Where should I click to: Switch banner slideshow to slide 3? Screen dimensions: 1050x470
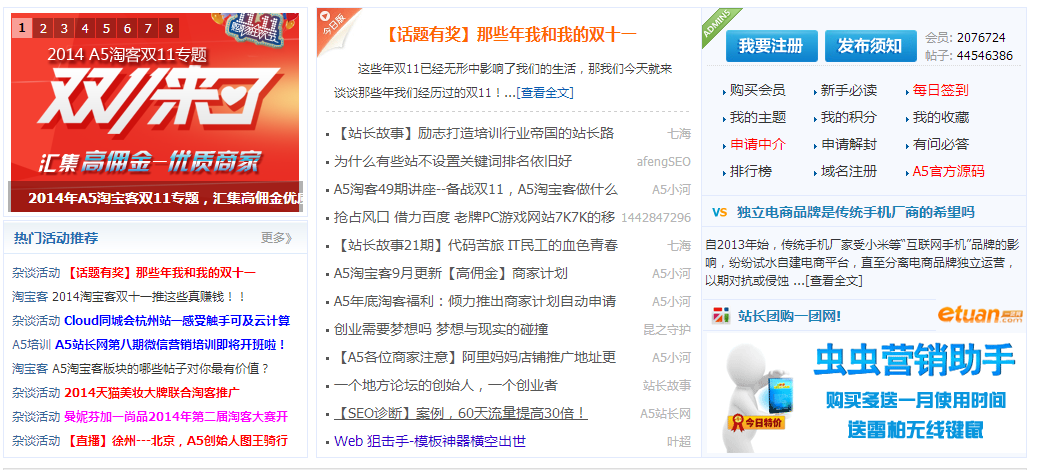click(64, 28)
